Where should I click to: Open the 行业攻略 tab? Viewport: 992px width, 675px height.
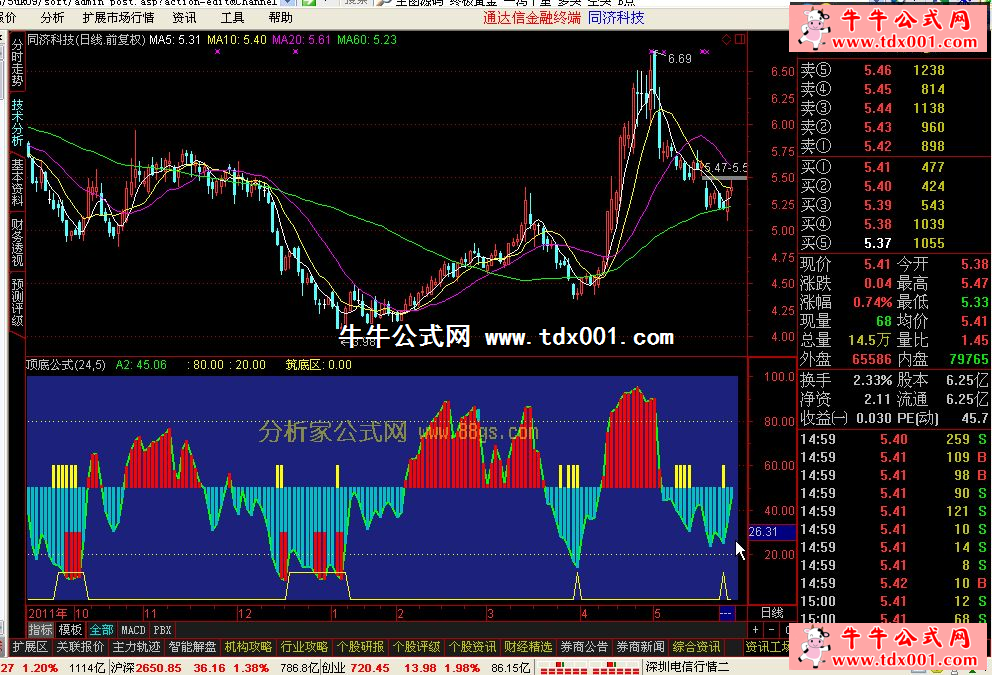pos(304,647)
